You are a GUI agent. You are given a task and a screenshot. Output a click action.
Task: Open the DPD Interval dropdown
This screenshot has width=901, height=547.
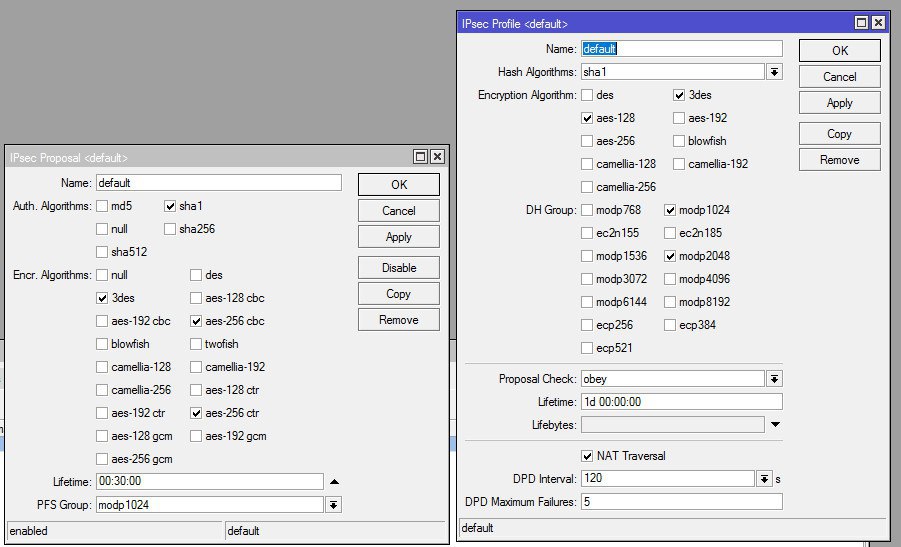point(764,479)
